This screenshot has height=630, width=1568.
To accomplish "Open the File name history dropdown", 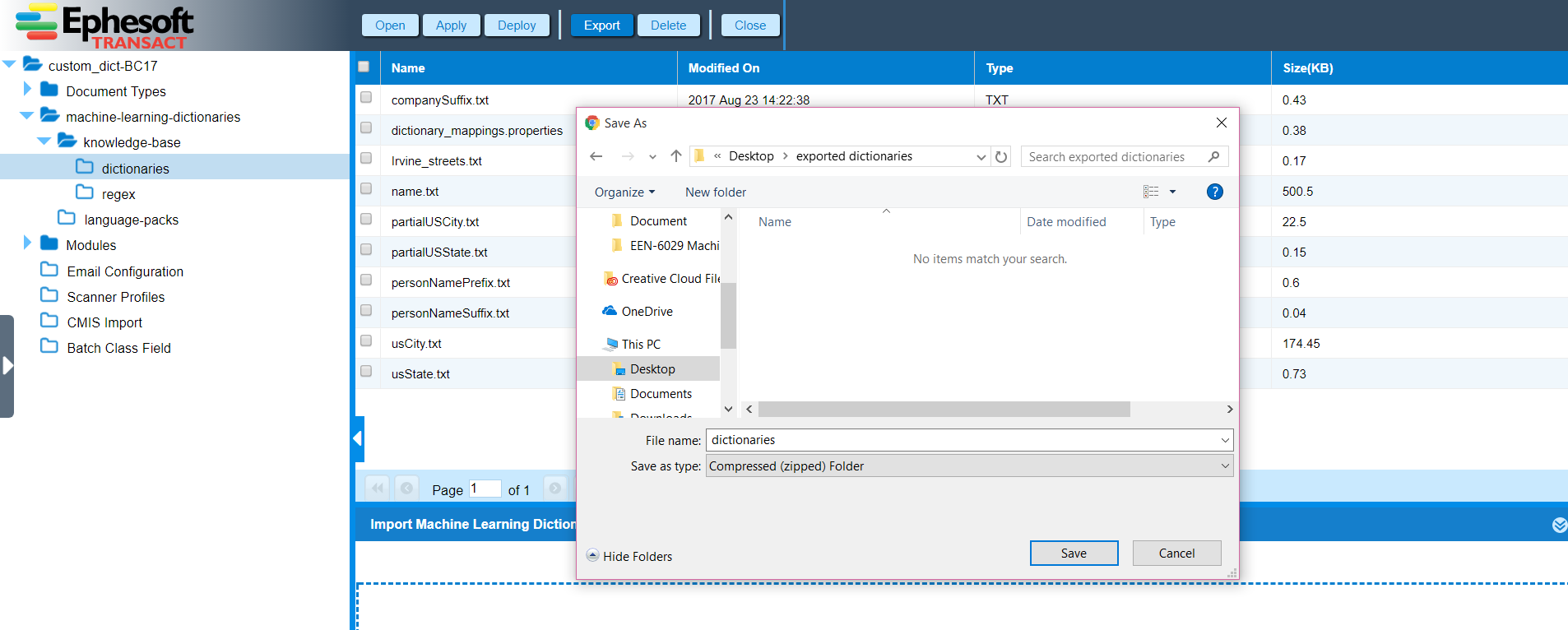I will coord(1225,440).
